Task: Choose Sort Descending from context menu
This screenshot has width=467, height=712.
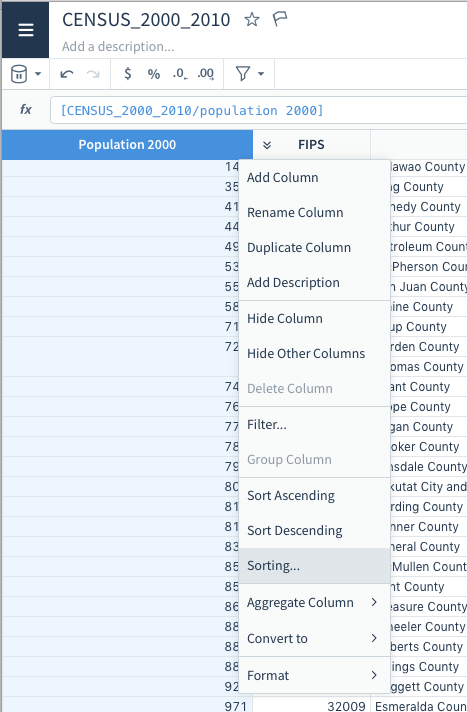Action: click(314, 530)
